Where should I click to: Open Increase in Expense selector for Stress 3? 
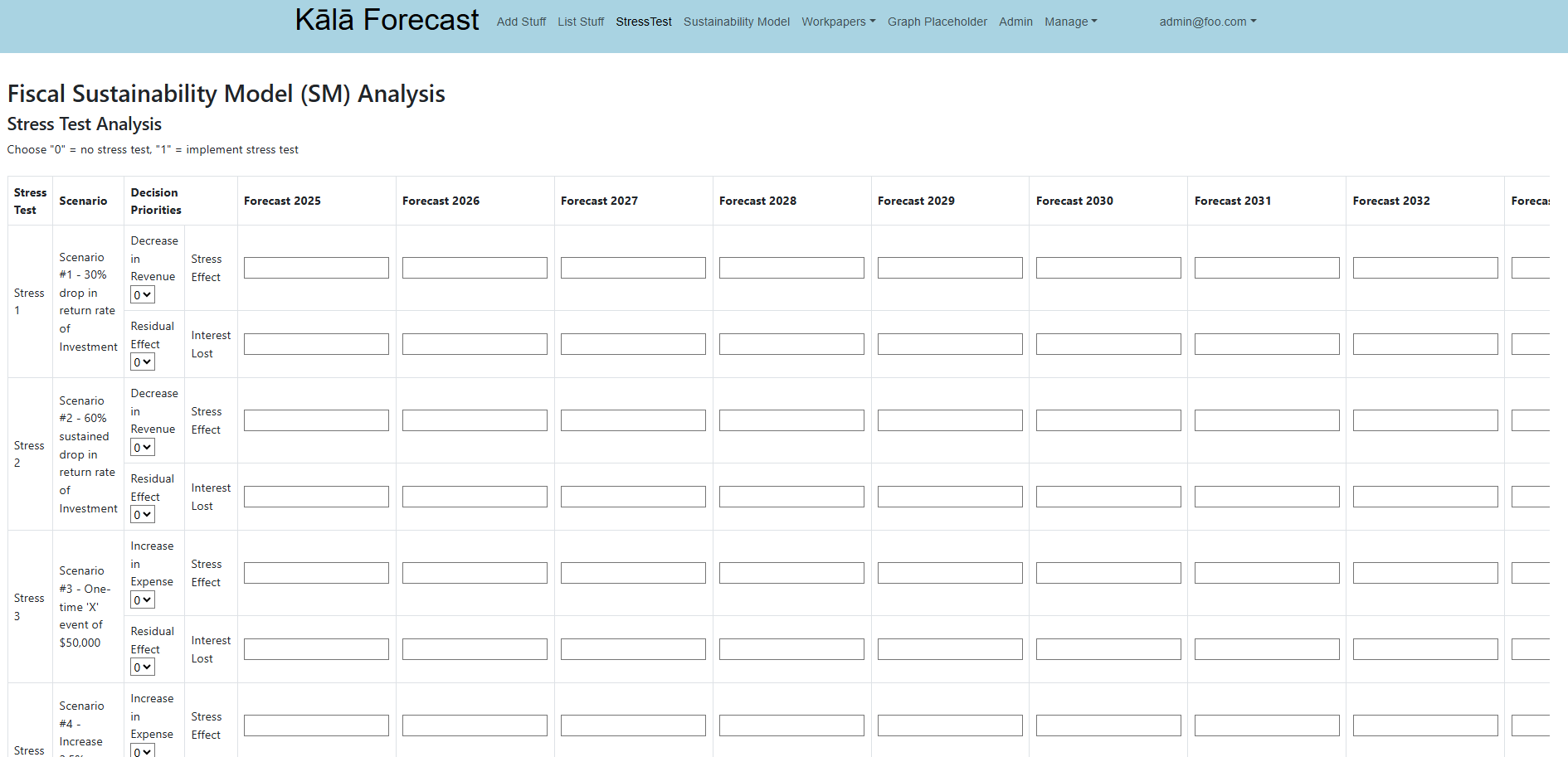142,599
